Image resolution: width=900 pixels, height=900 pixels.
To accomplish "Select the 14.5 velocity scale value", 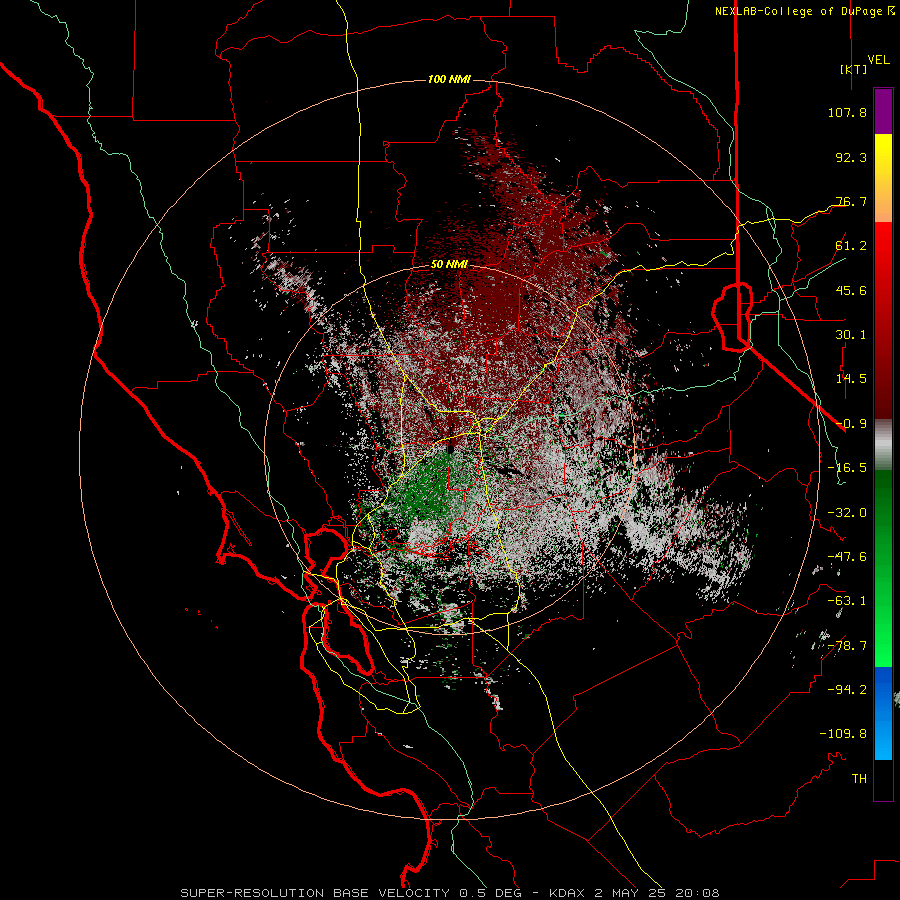I will point(851,379).
